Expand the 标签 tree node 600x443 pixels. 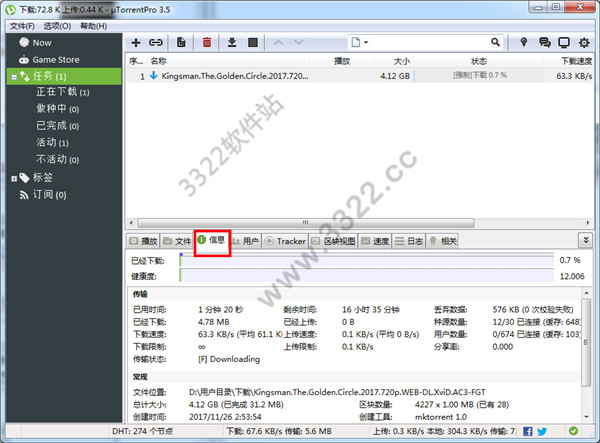pyautogui.click(x=14, y=179)
